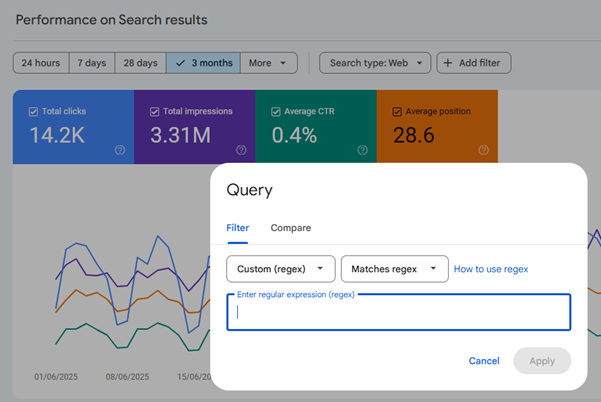This screenshot has height=402, width=601.
Task: Toggle the Average CTR checkbox
Action: (276, 112)
